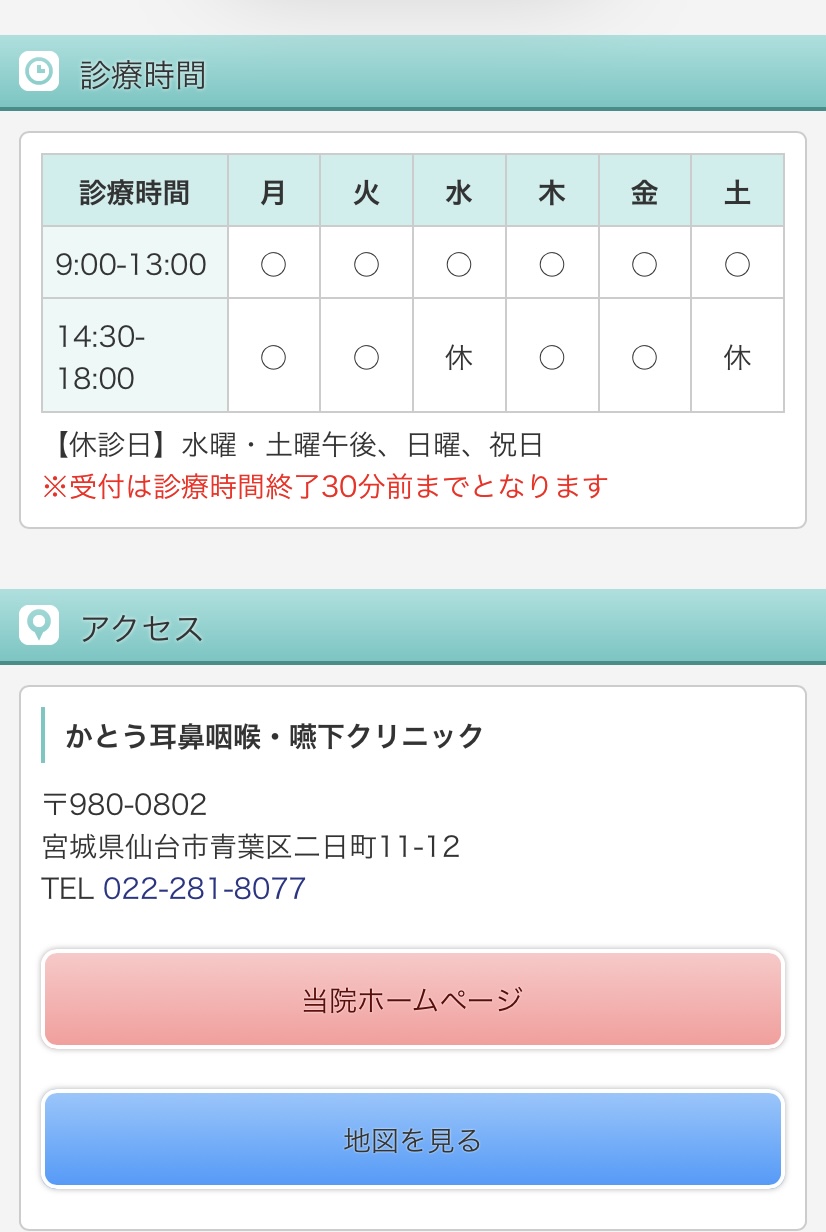Click the 月 column header cell

(274, 190)
